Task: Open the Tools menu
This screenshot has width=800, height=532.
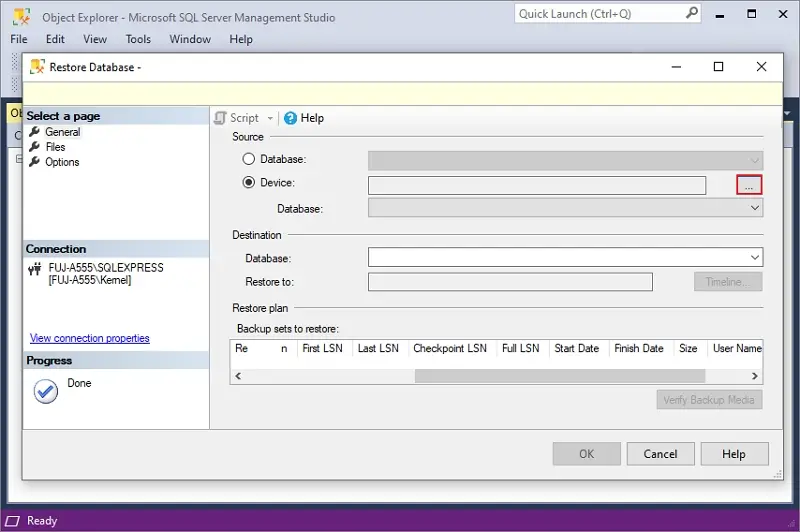Action: click(138, 39)
